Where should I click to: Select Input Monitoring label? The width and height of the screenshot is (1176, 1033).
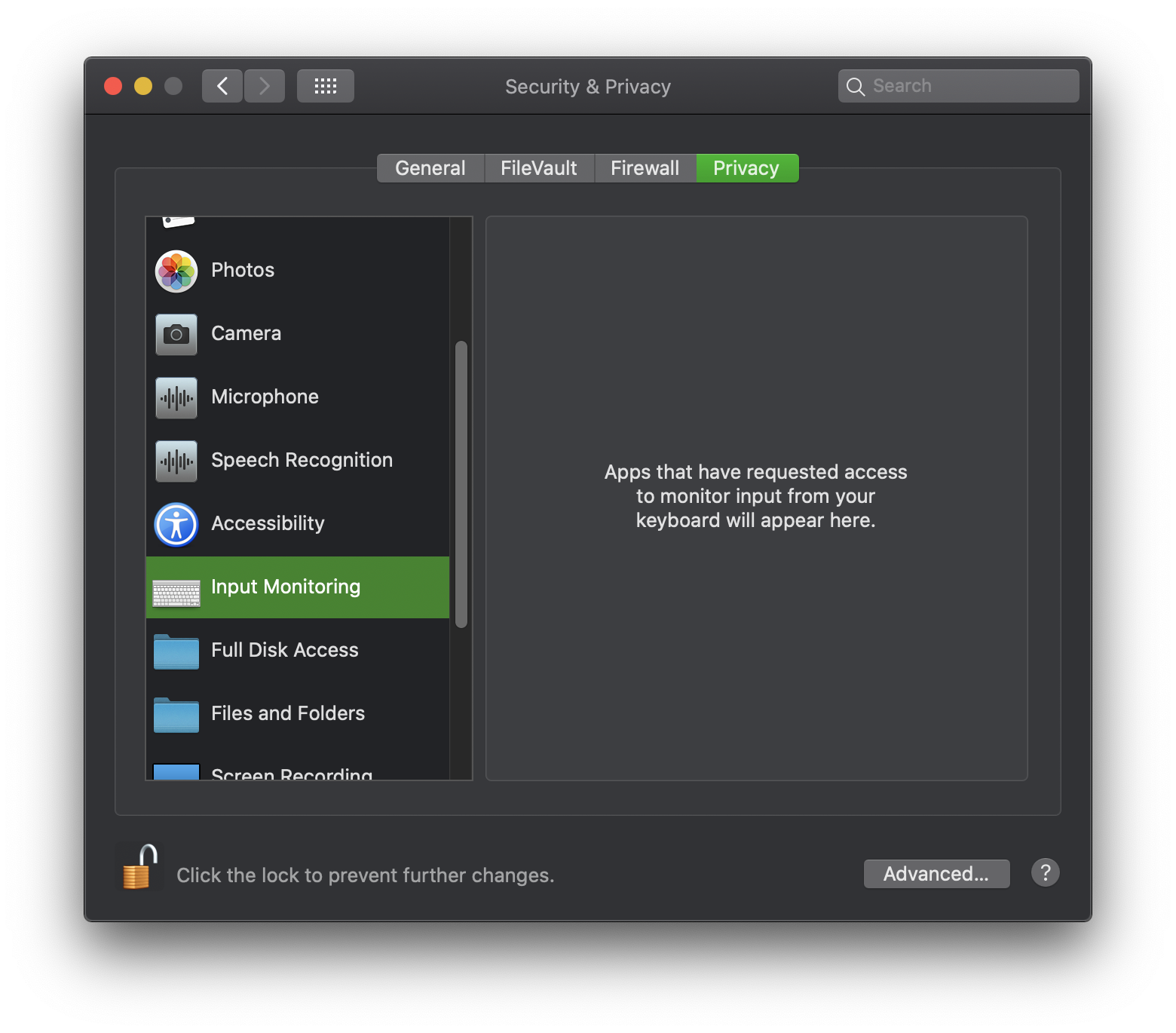coord(286,587)
